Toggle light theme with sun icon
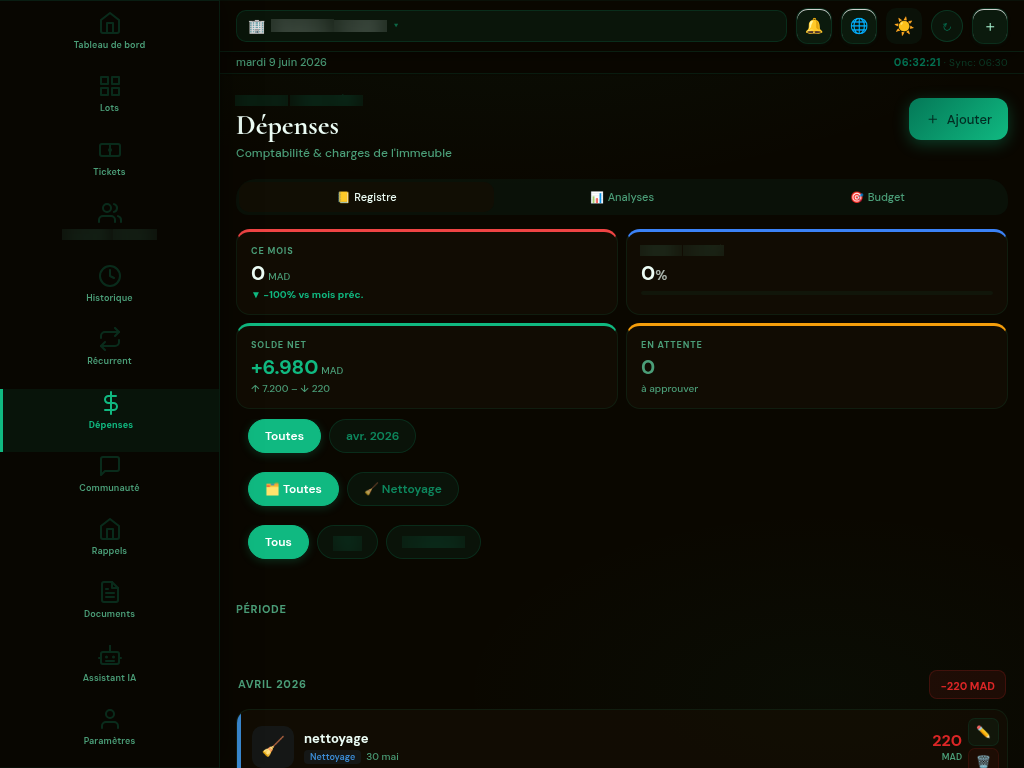1024x768 pixels. [x=904, y=26]
